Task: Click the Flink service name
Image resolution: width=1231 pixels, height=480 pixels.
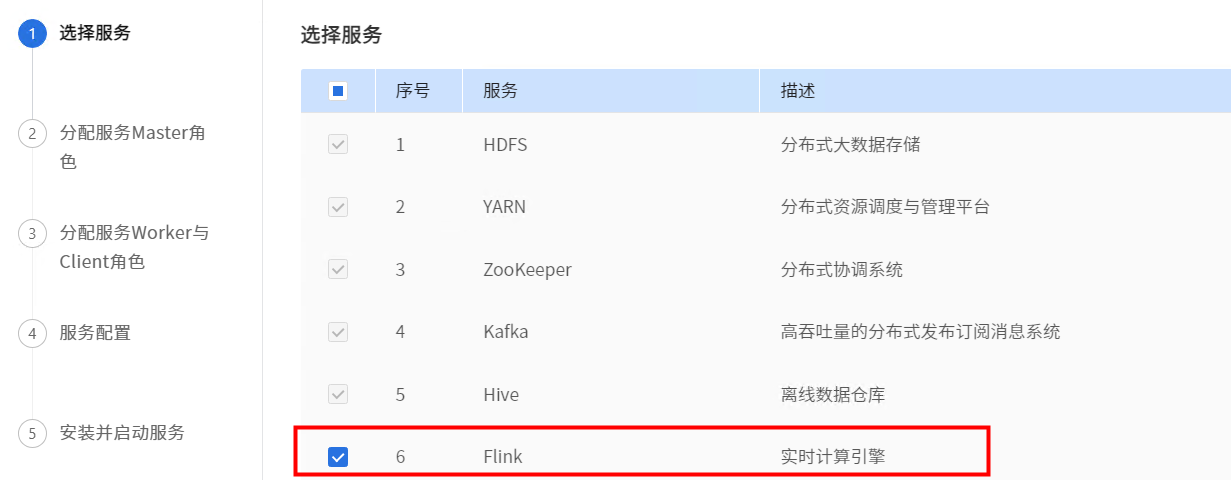Action: pos(503,457)
